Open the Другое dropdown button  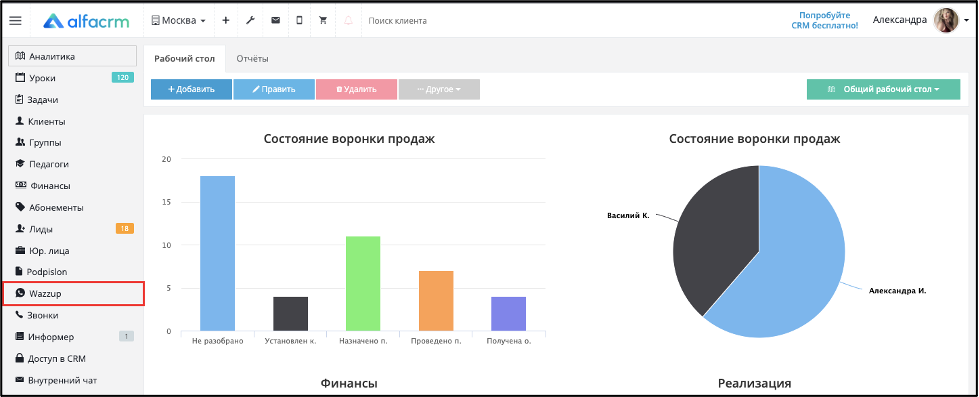(439, 89)
